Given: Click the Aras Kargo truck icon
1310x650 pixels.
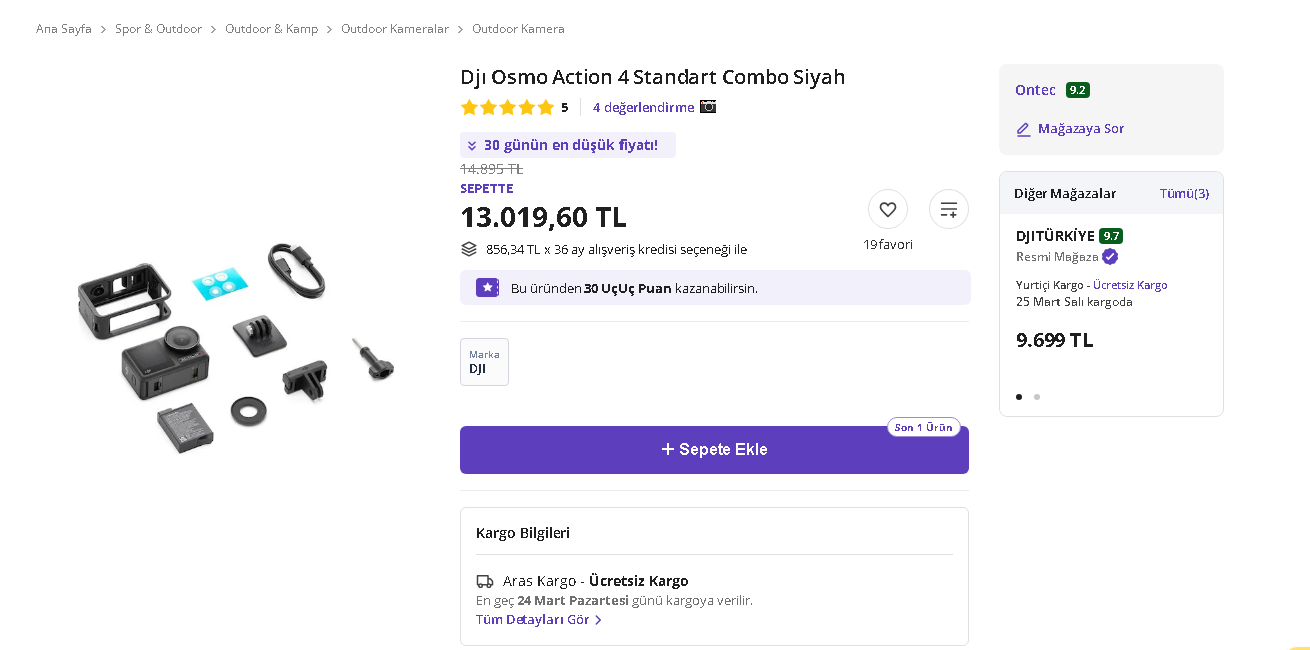Looking at the screenshot, I should [485, 581].
